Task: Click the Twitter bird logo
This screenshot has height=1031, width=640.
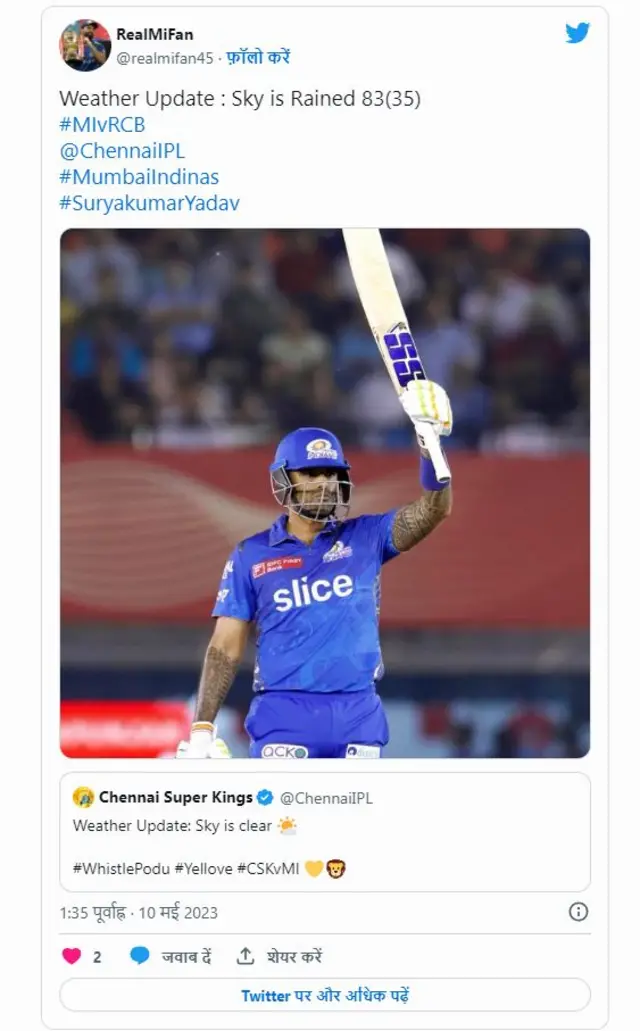Action: point(577,33)
